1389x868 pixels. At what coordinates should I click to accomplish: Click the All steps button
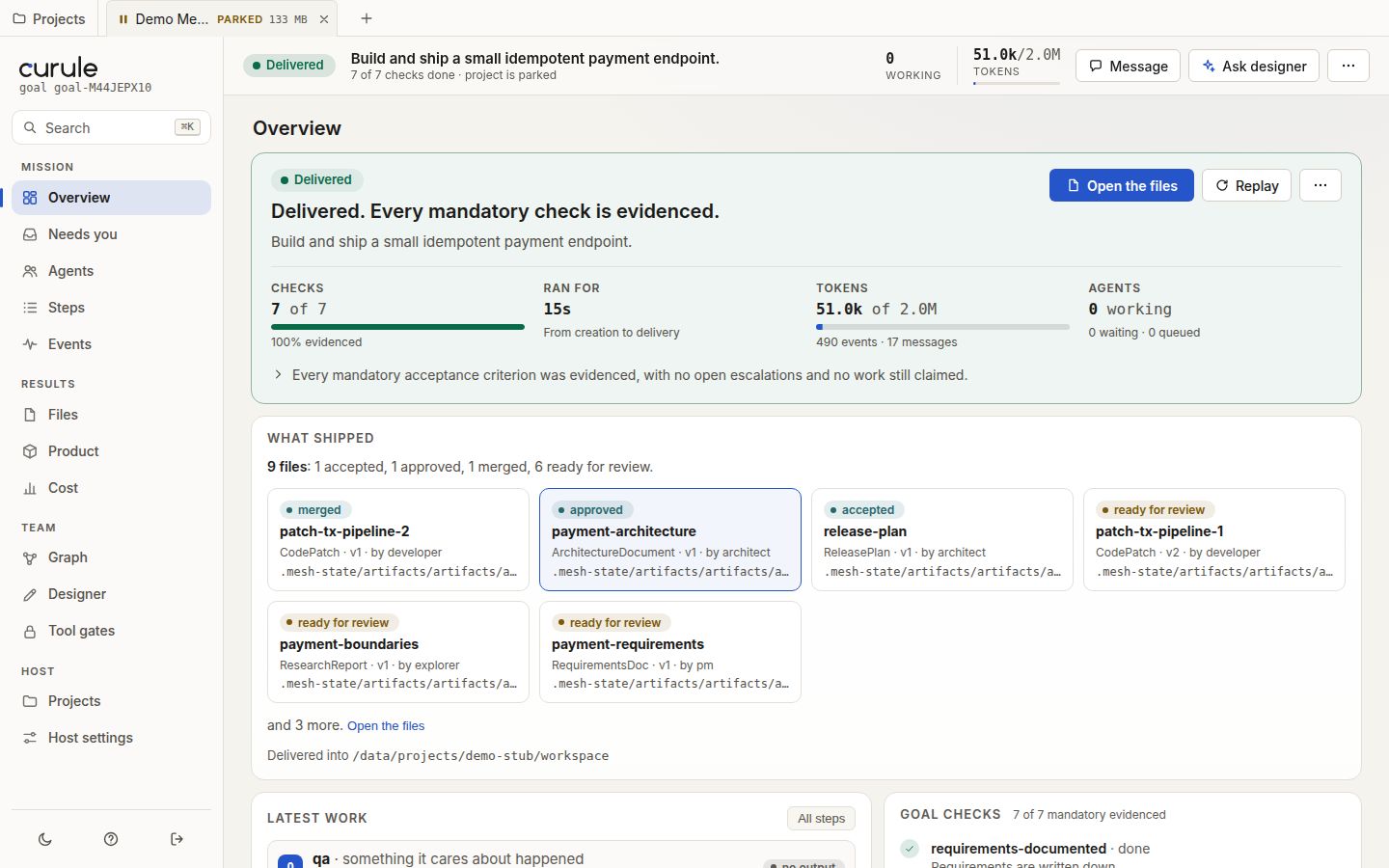coord(821,818)
